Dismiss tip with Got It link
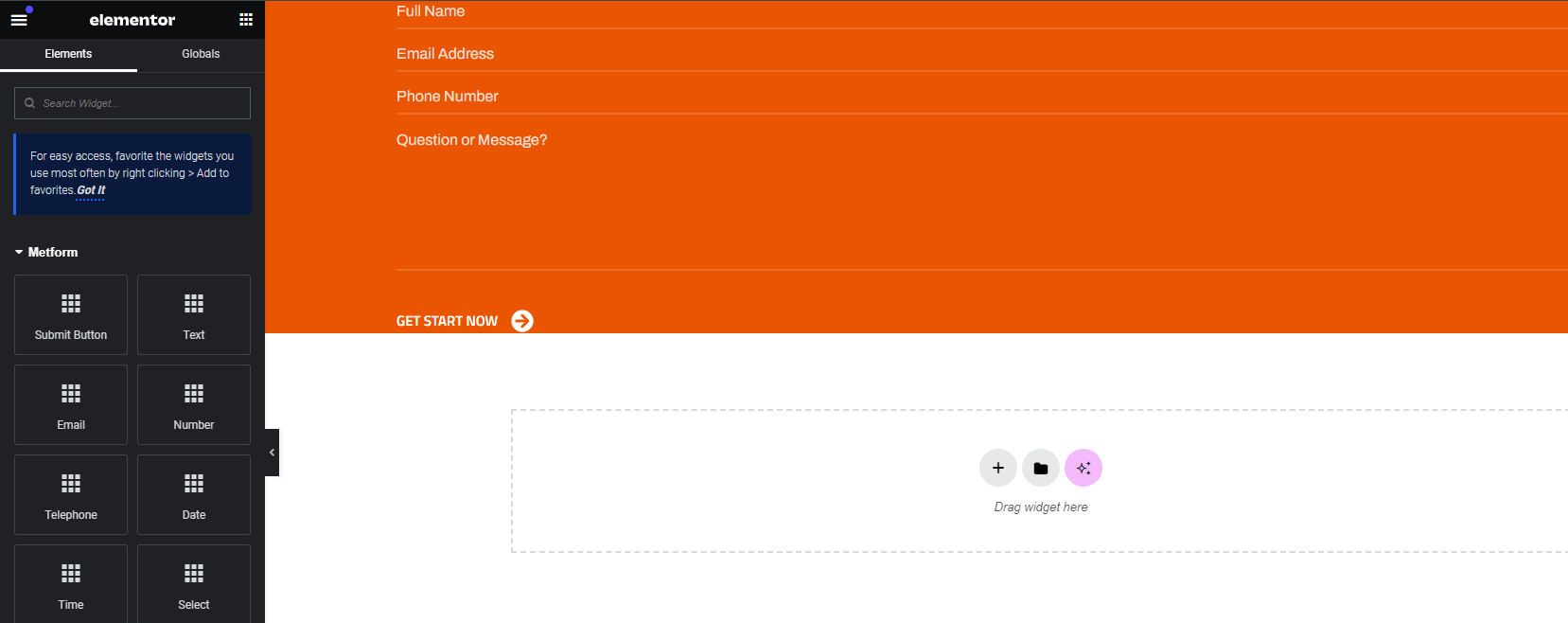The width and height of the screenshot is (1568, 623). coord(91,190)
